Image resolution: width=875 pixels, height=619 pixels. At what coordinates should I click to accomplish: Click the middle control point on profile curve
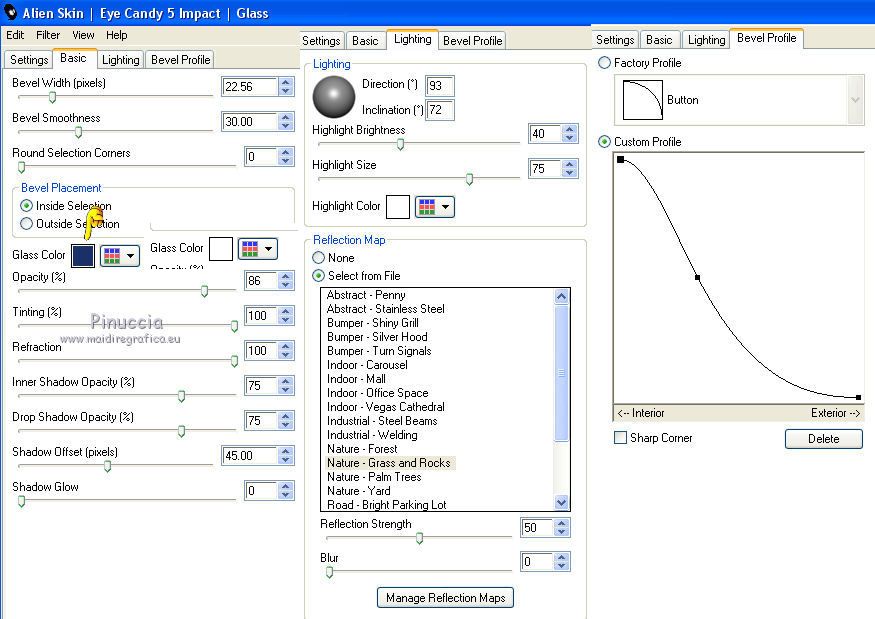pos(698,277)
